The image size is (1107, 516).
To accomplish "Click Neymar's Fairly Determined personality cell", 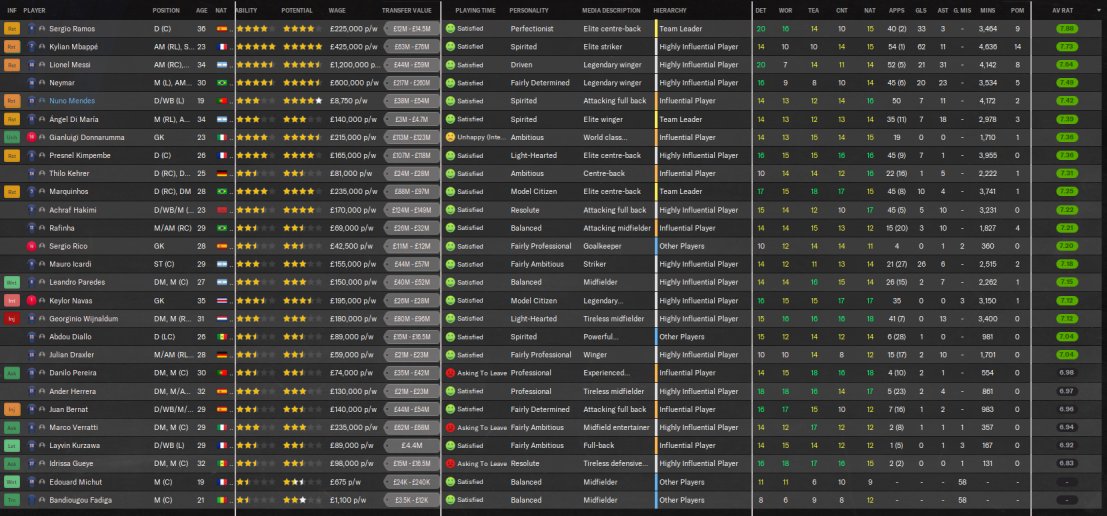I will coord(539,83).
